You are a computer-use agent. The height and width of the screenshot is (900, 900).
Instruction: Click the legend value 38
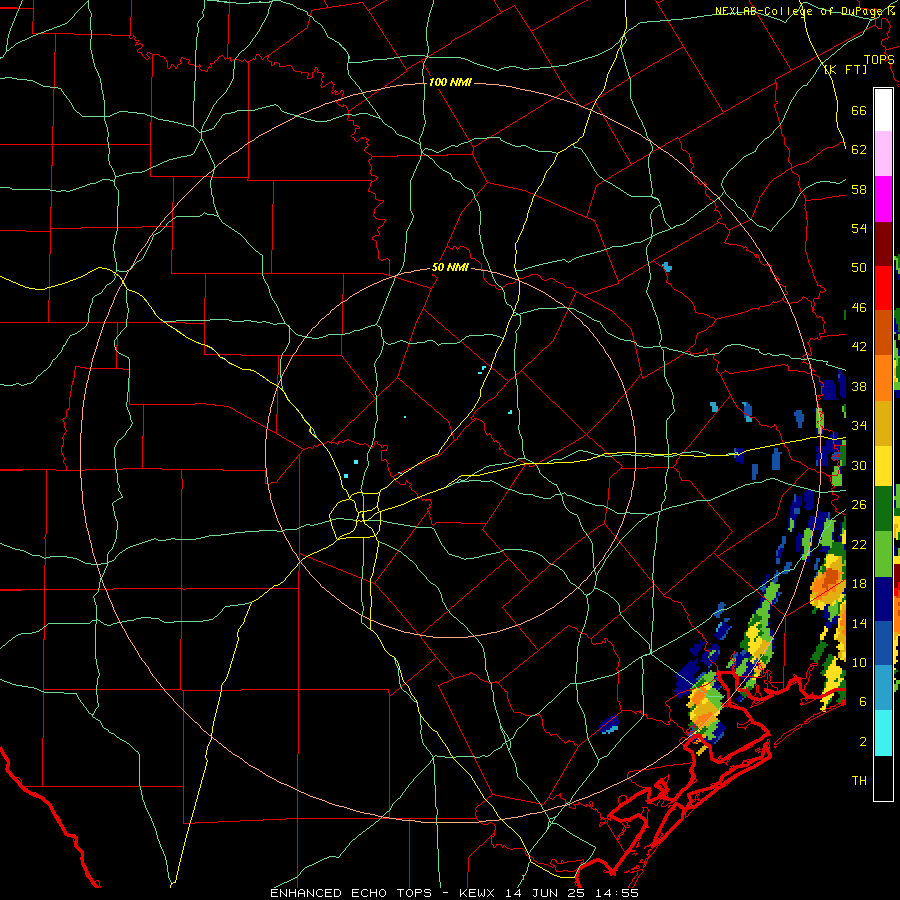859,386
